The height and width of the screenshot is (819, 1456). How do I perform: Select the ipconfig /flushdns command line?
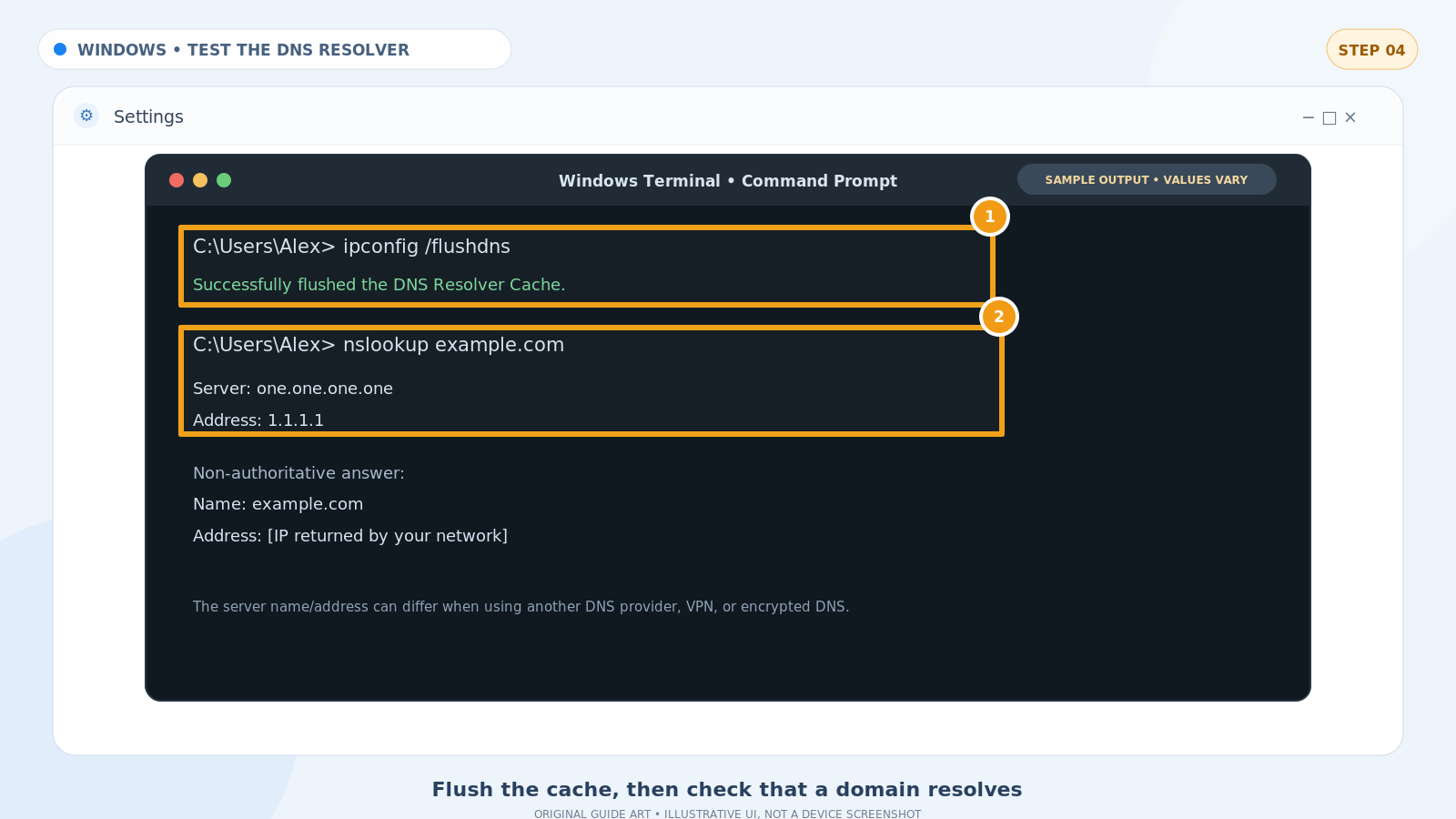pos(351,247)
